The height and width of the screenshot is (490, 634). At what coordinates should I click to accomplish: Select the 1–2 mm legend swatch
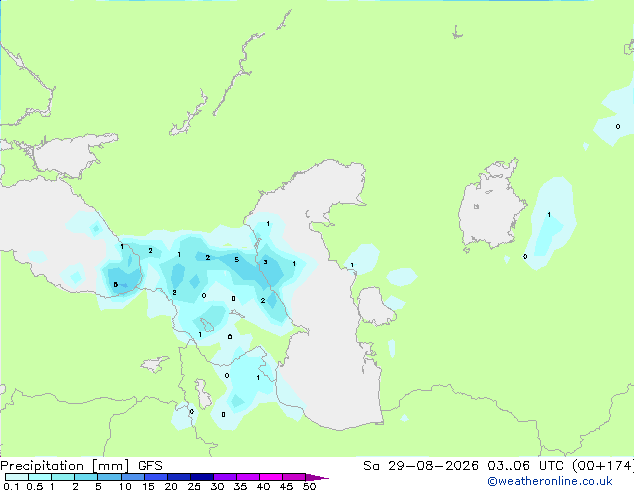coord(63,477)
